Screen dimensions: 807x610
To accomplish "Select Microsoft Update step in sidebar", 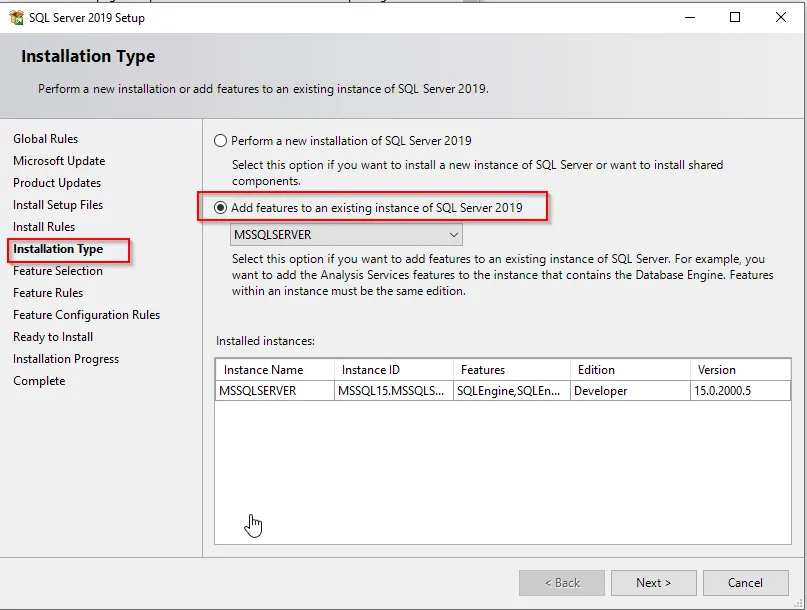I will pyautogui.click(x=59, y=161).
